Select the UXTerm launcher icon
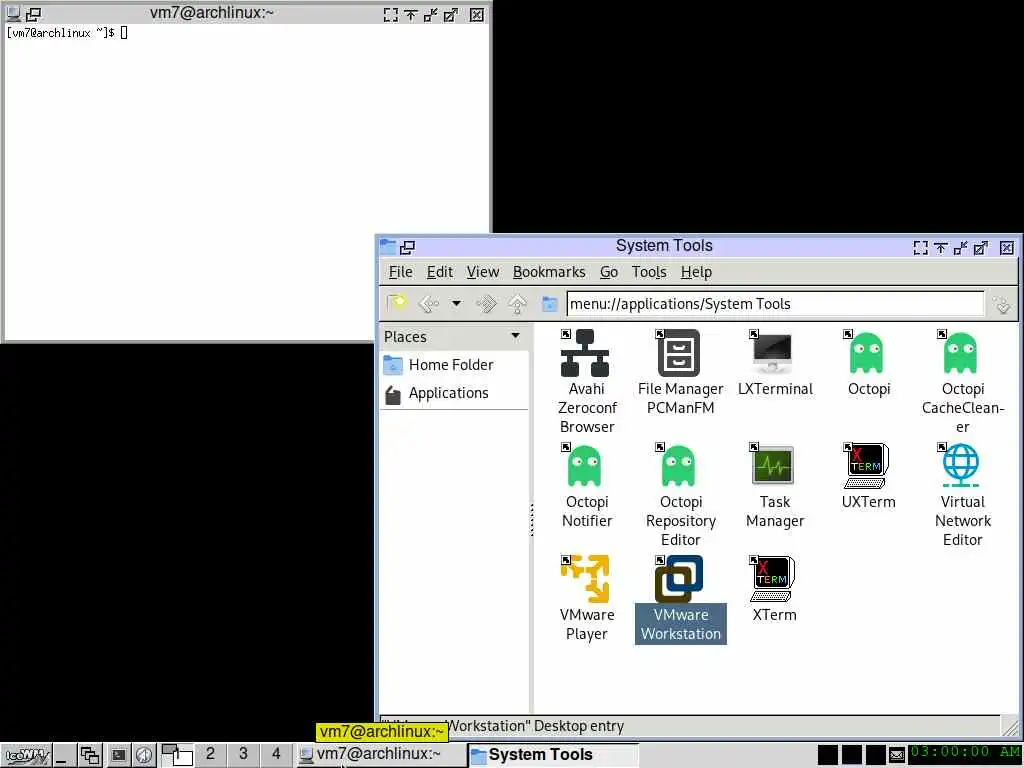This screenshot has width=1024, height=768. pyautogui.click(x=866, y=466)
